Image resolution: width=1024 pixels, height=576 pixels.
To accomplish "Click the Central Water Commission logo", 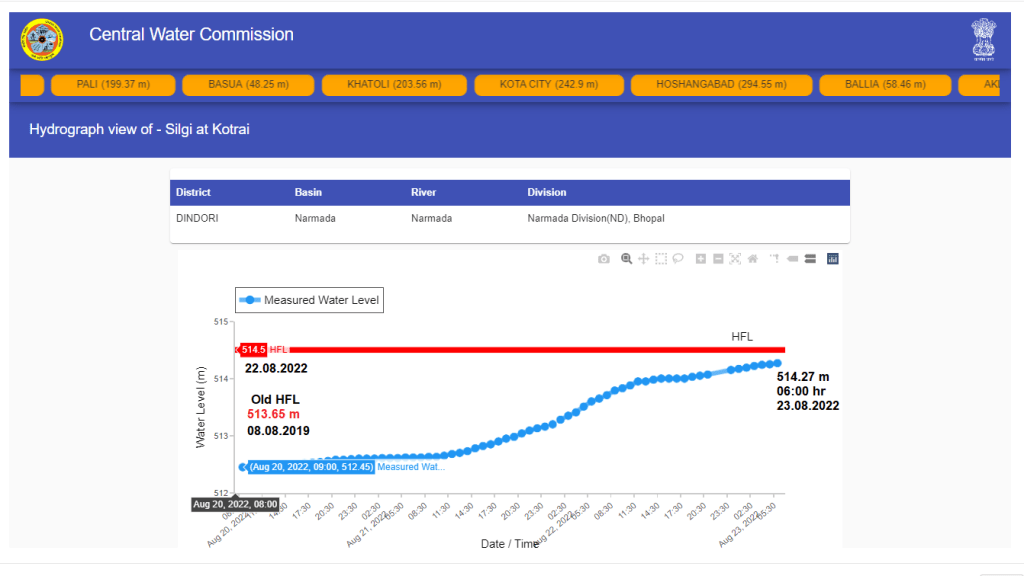I will 42,40.
